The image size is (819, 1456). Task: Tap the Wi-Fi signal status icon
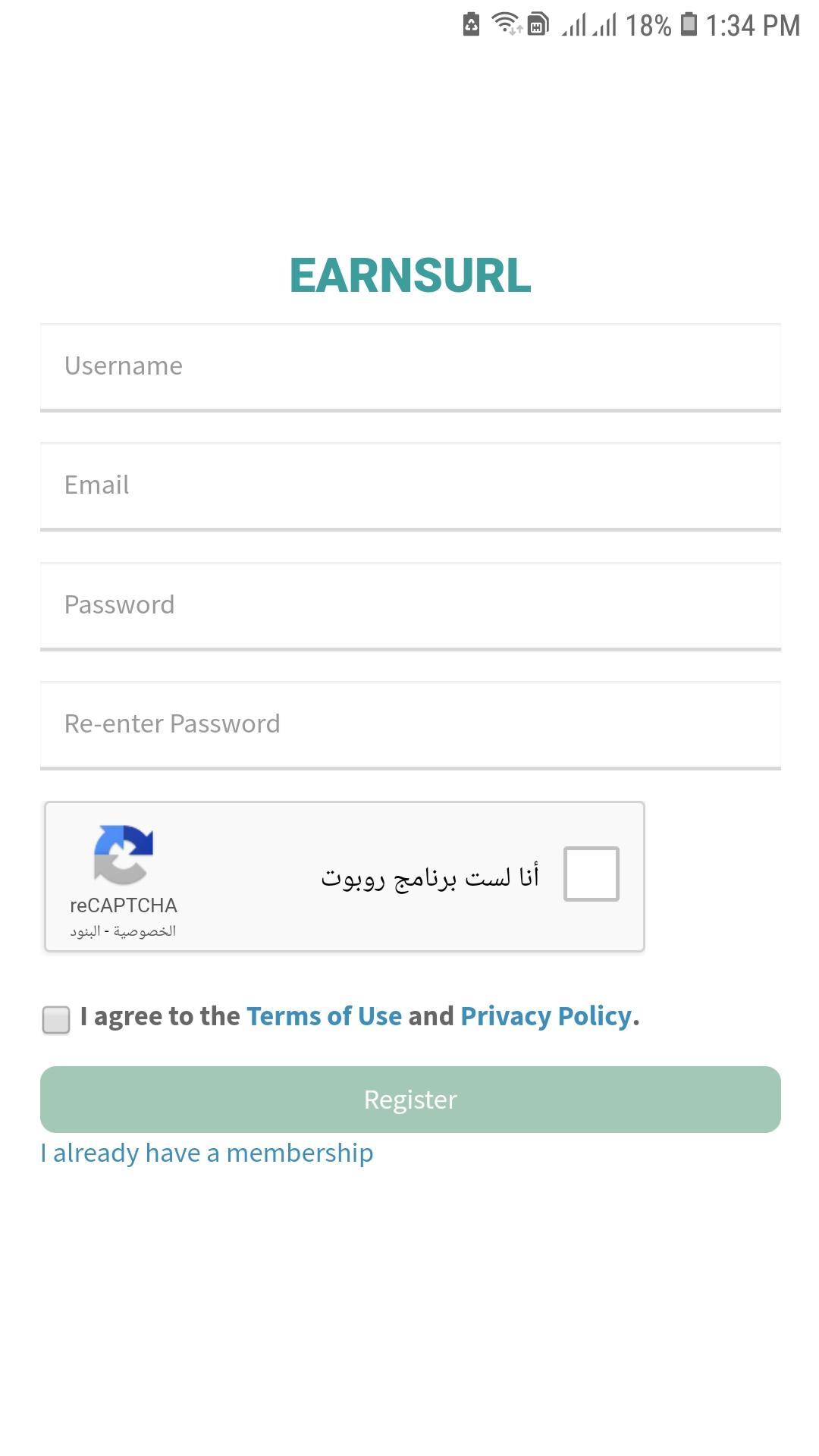pos(506,24)
